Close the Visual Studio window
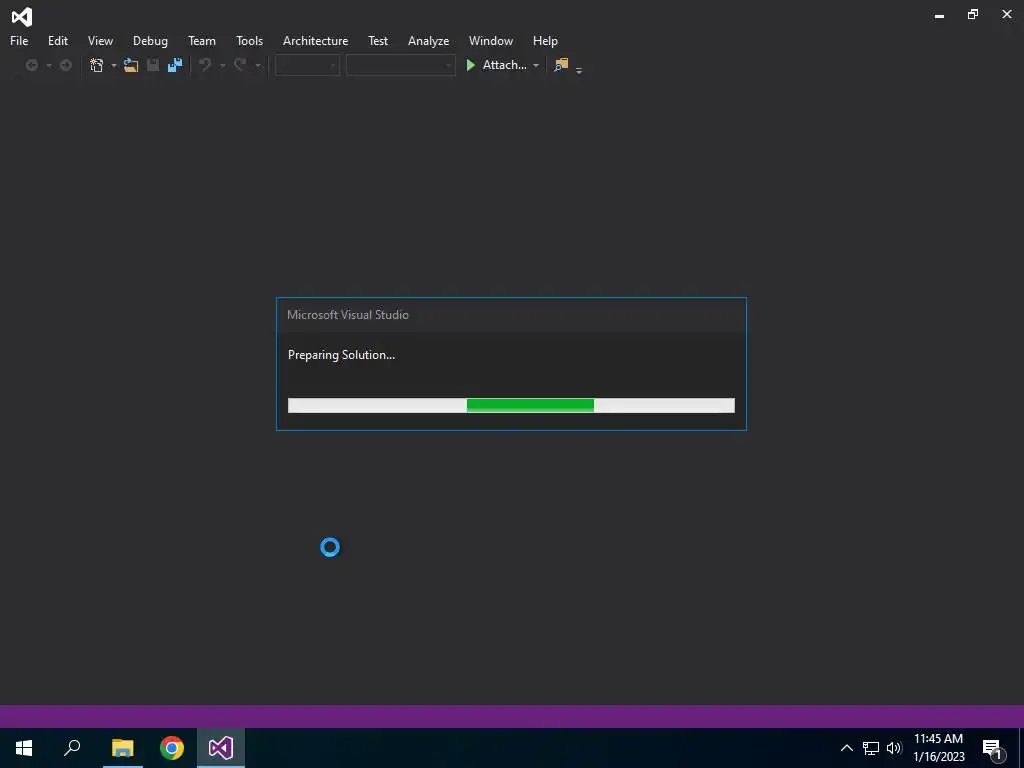The image size is (1024, 768). (1007, 14)
